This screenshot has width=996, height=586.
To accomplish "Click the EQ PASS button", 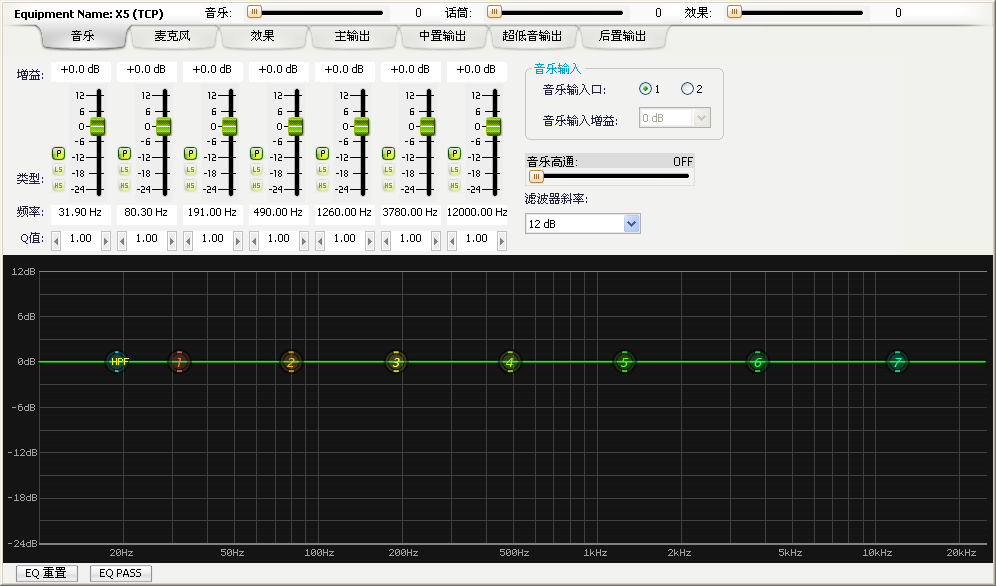I will 121,573.
